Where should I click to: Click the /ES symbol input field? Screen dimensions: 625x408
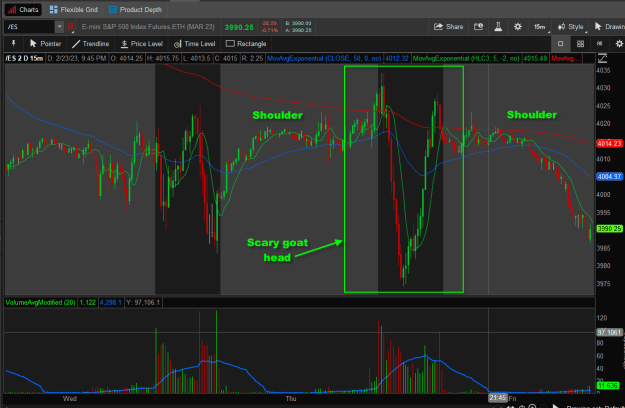[29, 27]
